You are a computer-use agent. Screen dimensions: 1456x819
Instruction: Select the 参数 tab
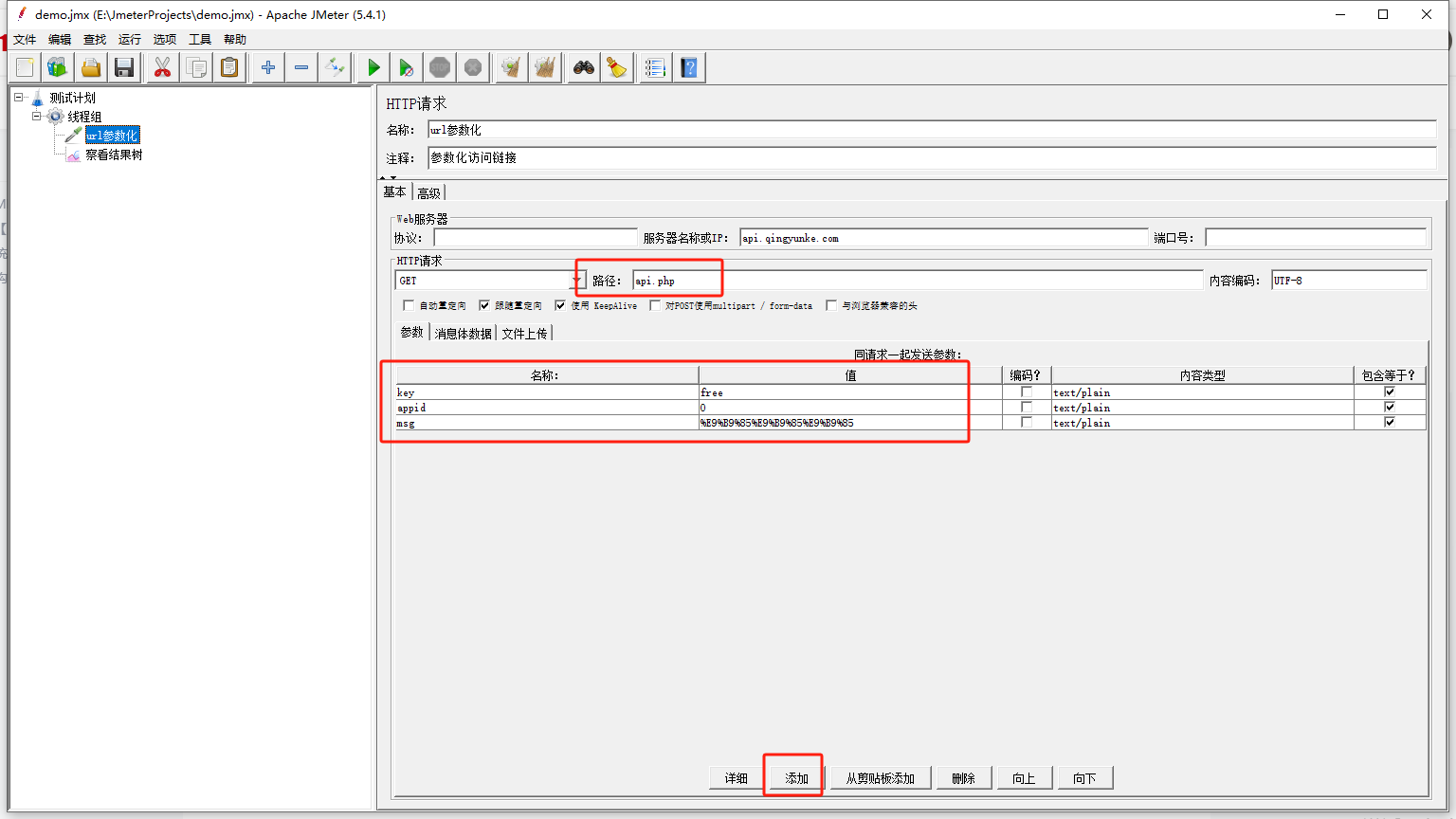412,332
